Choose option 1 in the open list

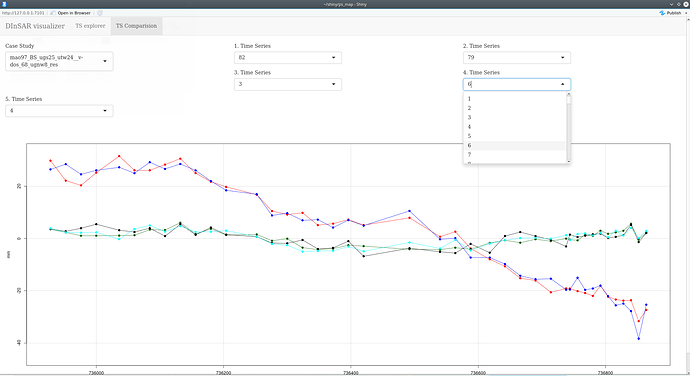514,99
